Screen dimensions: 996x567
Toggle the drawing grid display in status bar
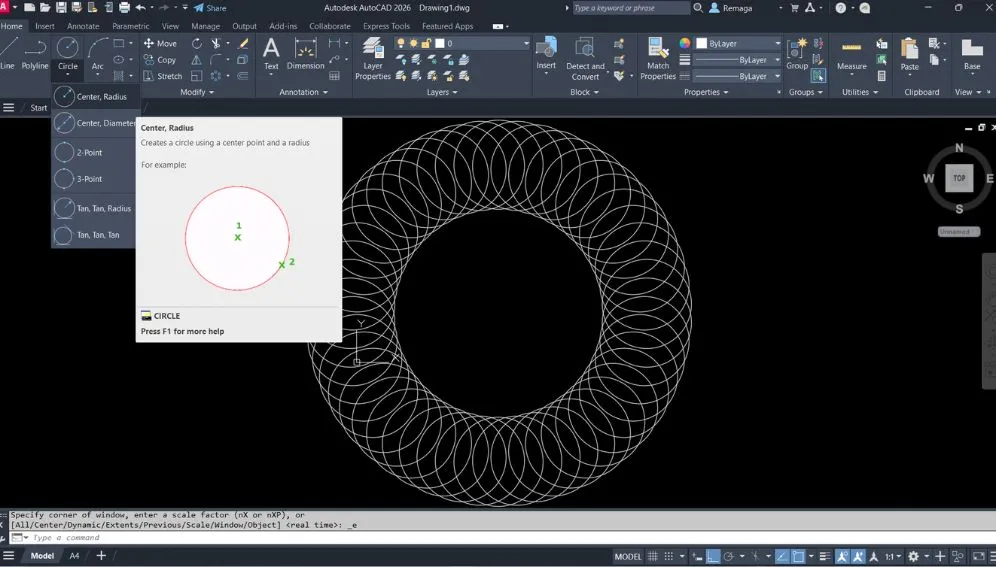pos(654,556)
